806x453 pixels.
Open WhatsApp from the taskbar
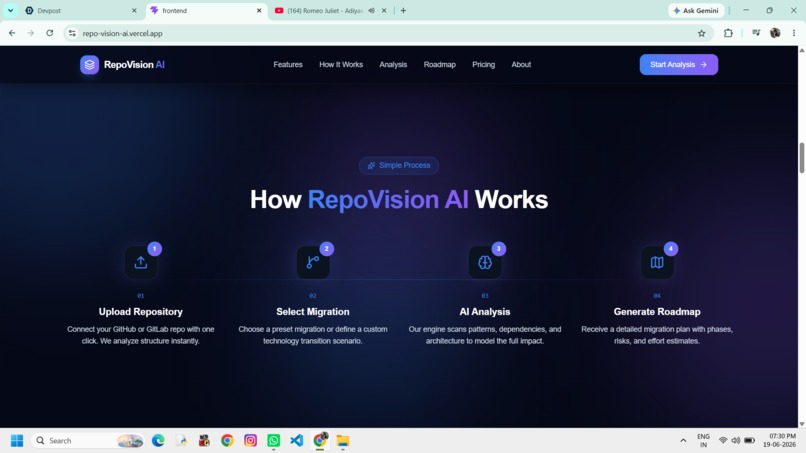click(x=273, y=441)
